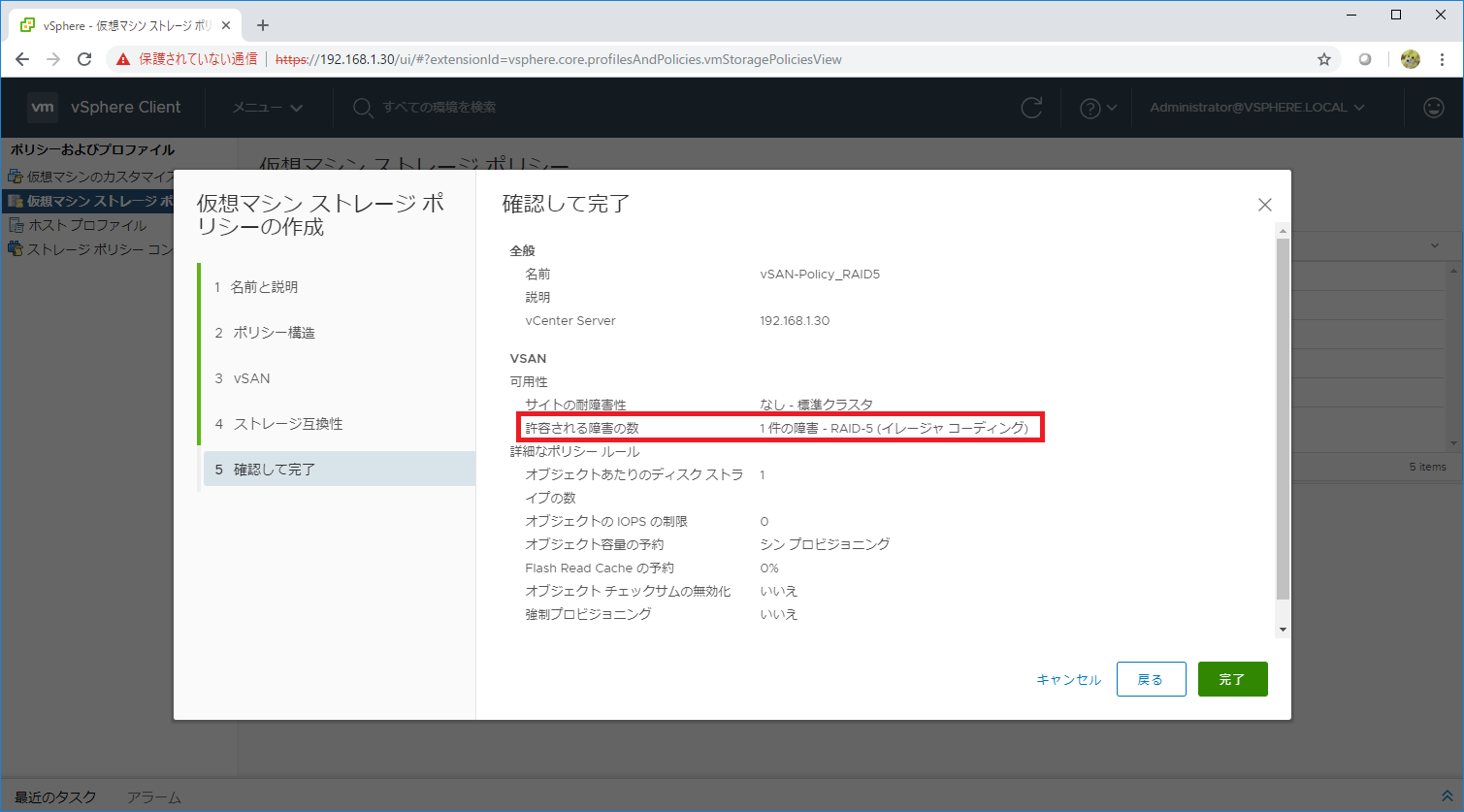Screen dimensions: 1464x812
Task: Click the browser forward arrow
Action: coord(53,59)
